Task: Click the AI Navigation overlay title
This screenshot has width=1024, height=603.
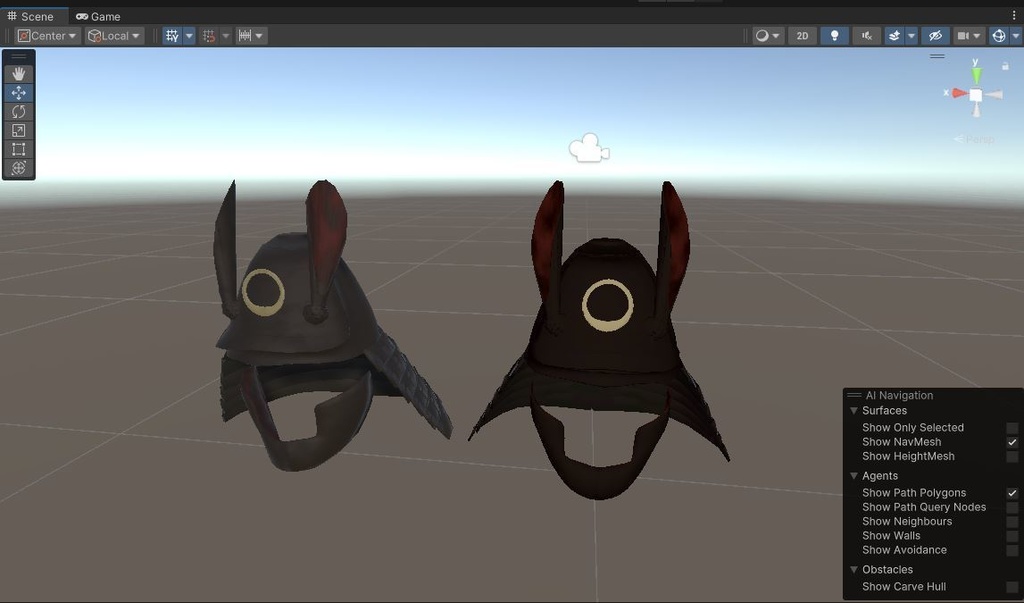Action: click(x=899, y=395)
